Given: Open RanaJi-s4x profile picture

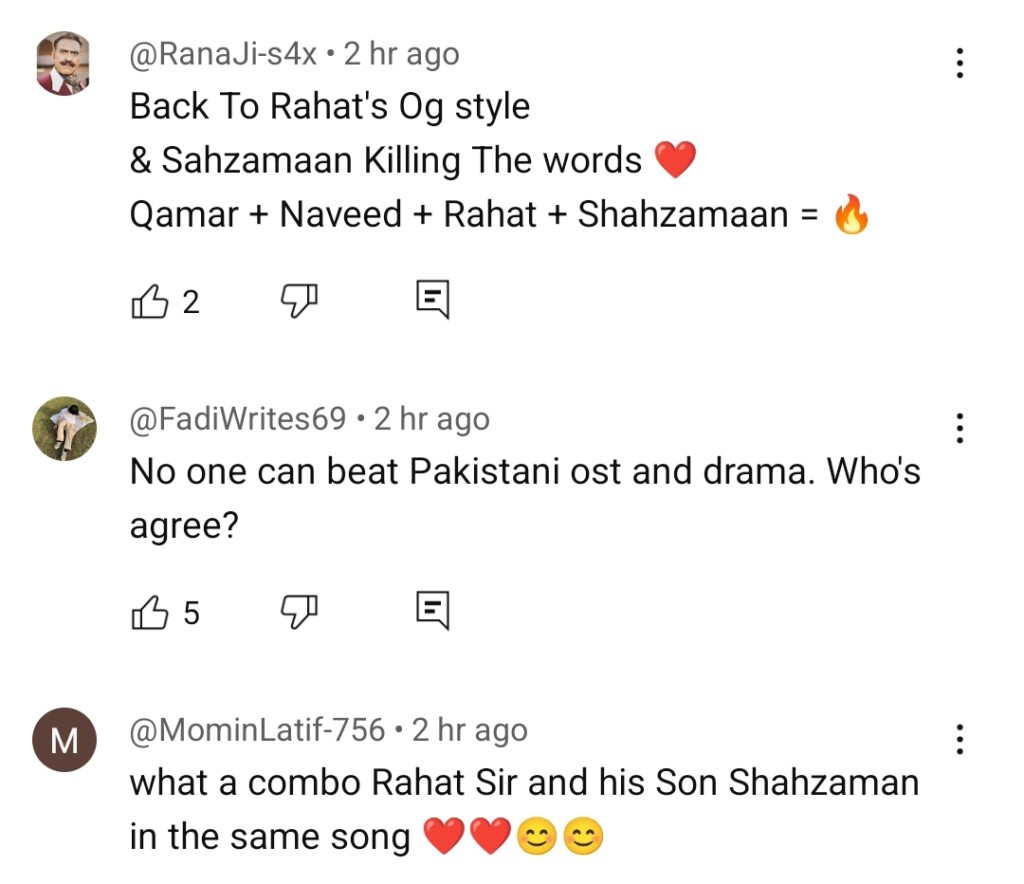Looking at the screenshot, I should (x=64, y=64).
